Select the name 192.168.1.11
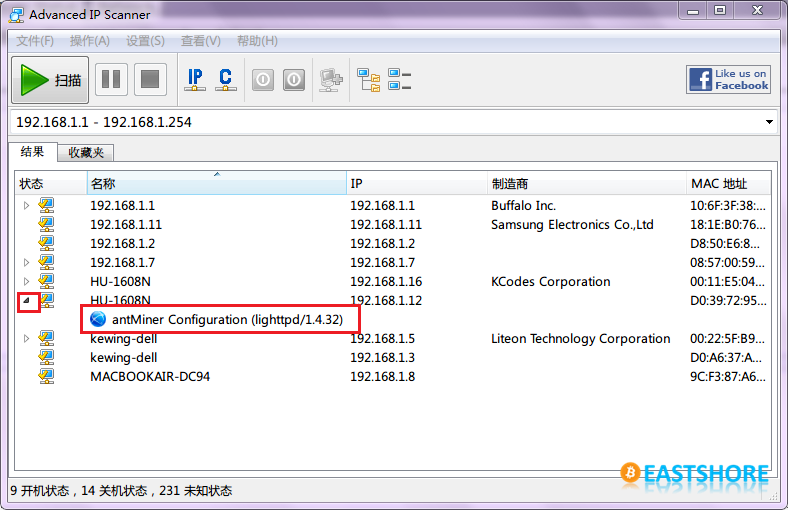 pos(126,225)
